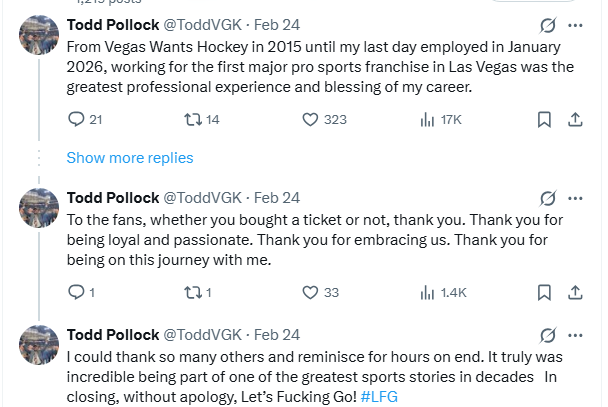The height and width of the screenshot is (407, 608).
Task: Reply to the Vegas Wants Hockey tweet
Action: click(x=76, y=120)
